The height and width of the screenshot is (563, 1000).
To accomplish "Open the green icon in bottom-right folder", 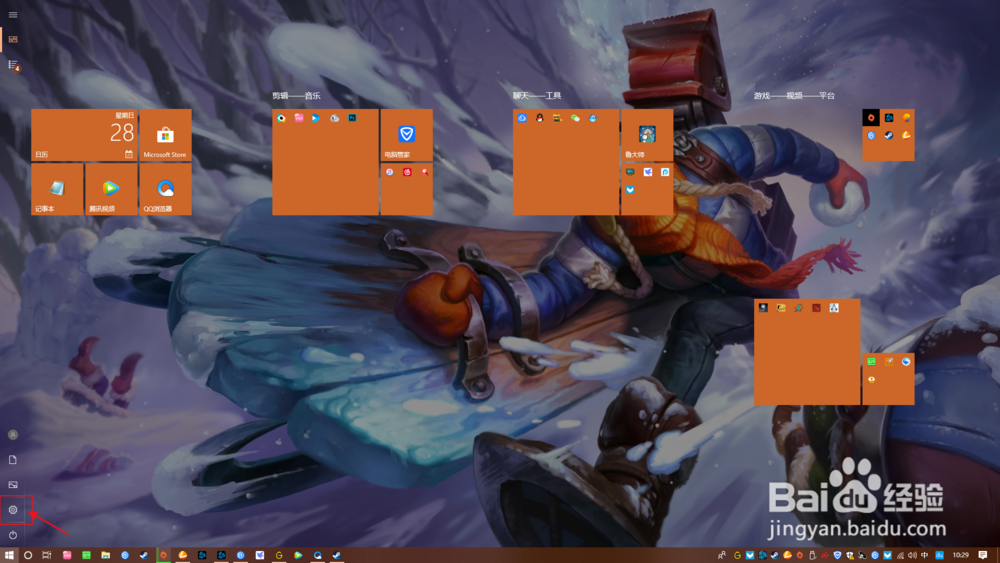I will point(871,362).
